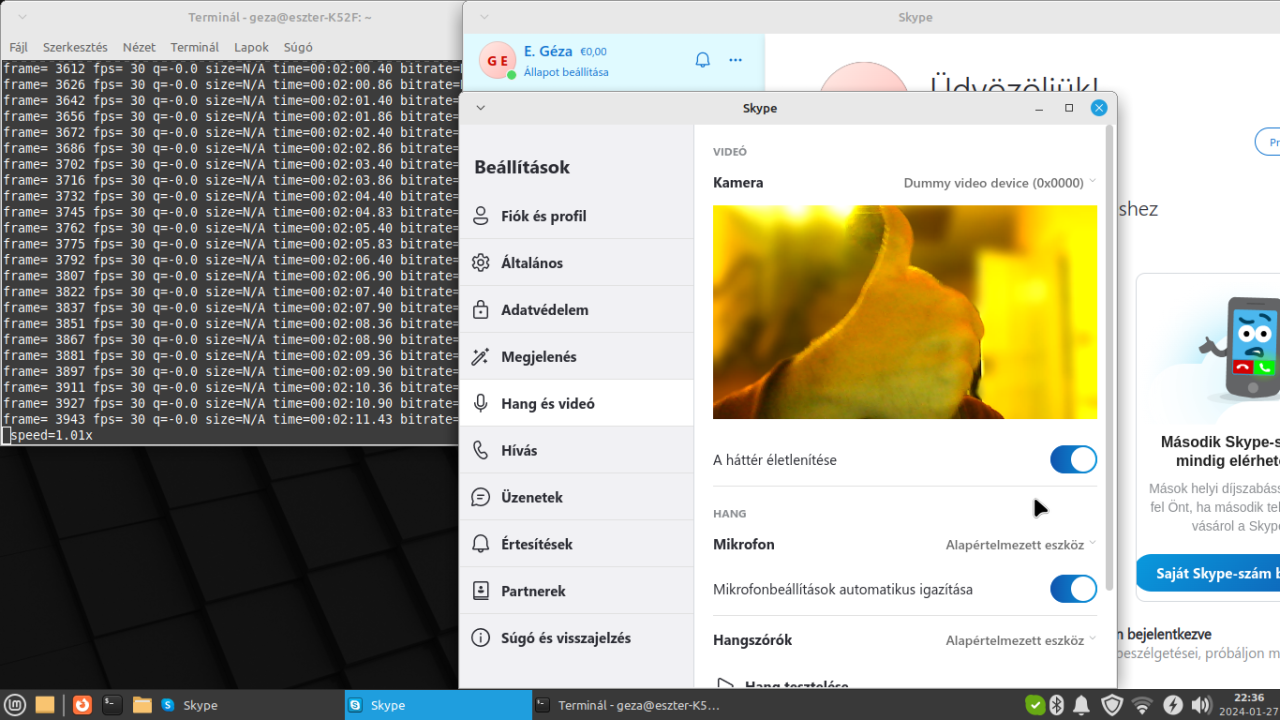This screenshot has height=720, width=1280.
Task: Select the Partnerek settings section
Action: (x=577, y=591)
